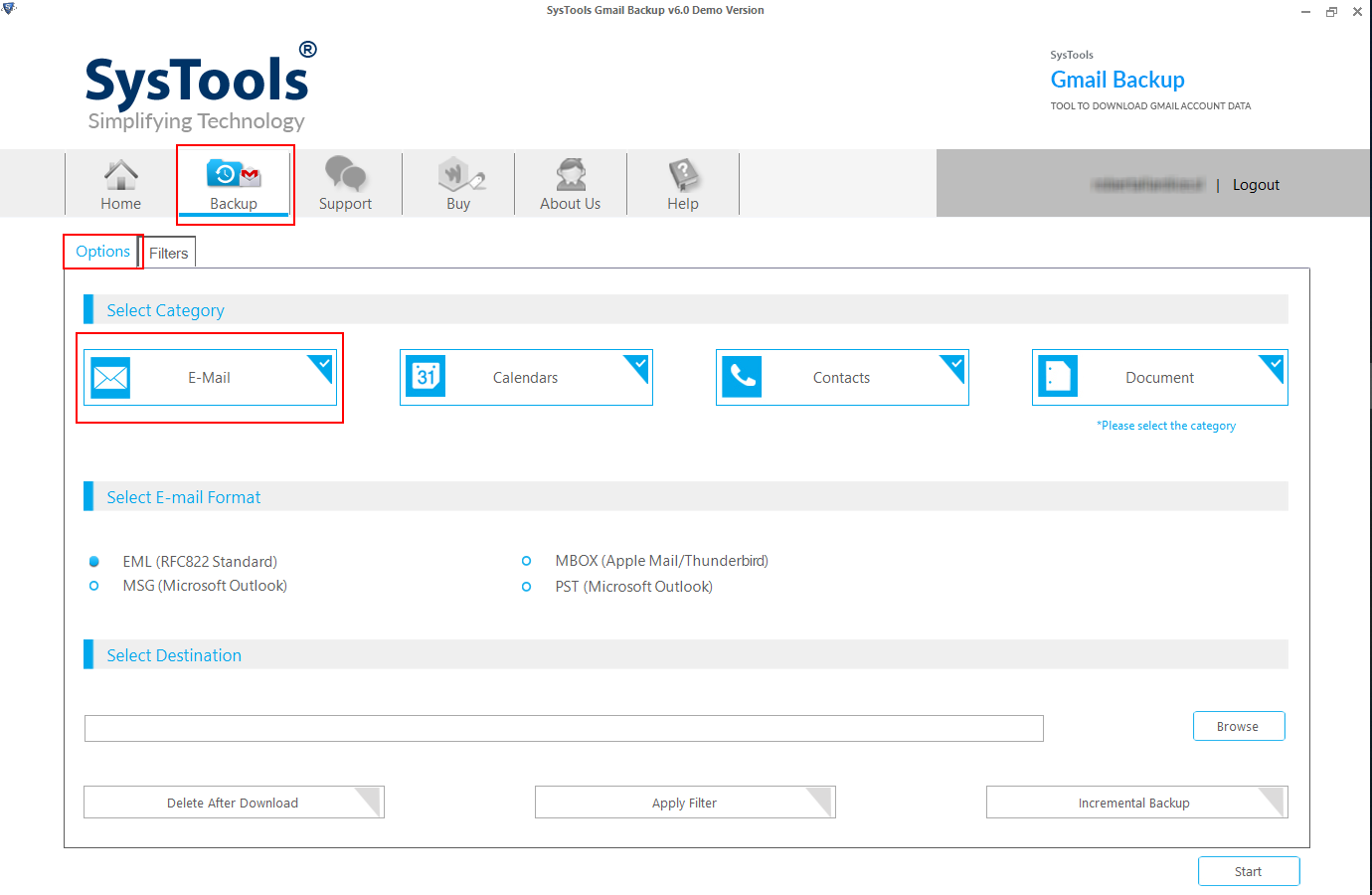Click the Start button

click(1249, 871)
